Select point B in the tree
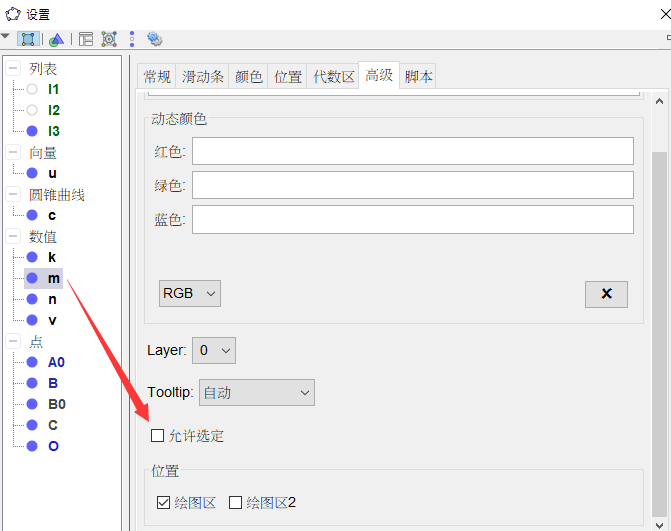Viewport: 671px width, 531px height. coord(53,383)
